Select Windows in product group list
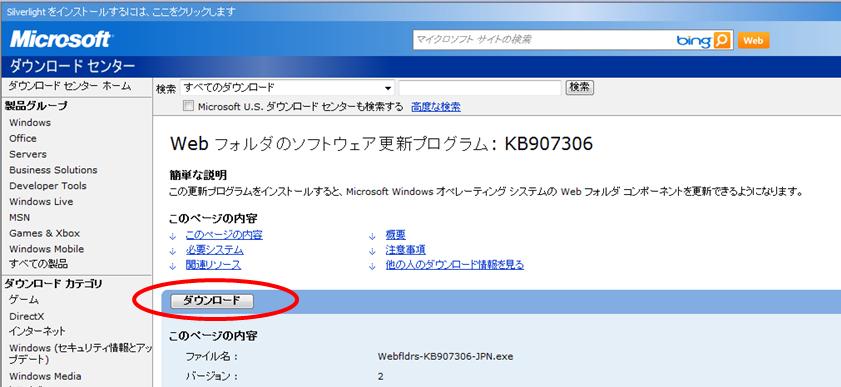This screenshot has height=387, width=841. pos(30,123)
